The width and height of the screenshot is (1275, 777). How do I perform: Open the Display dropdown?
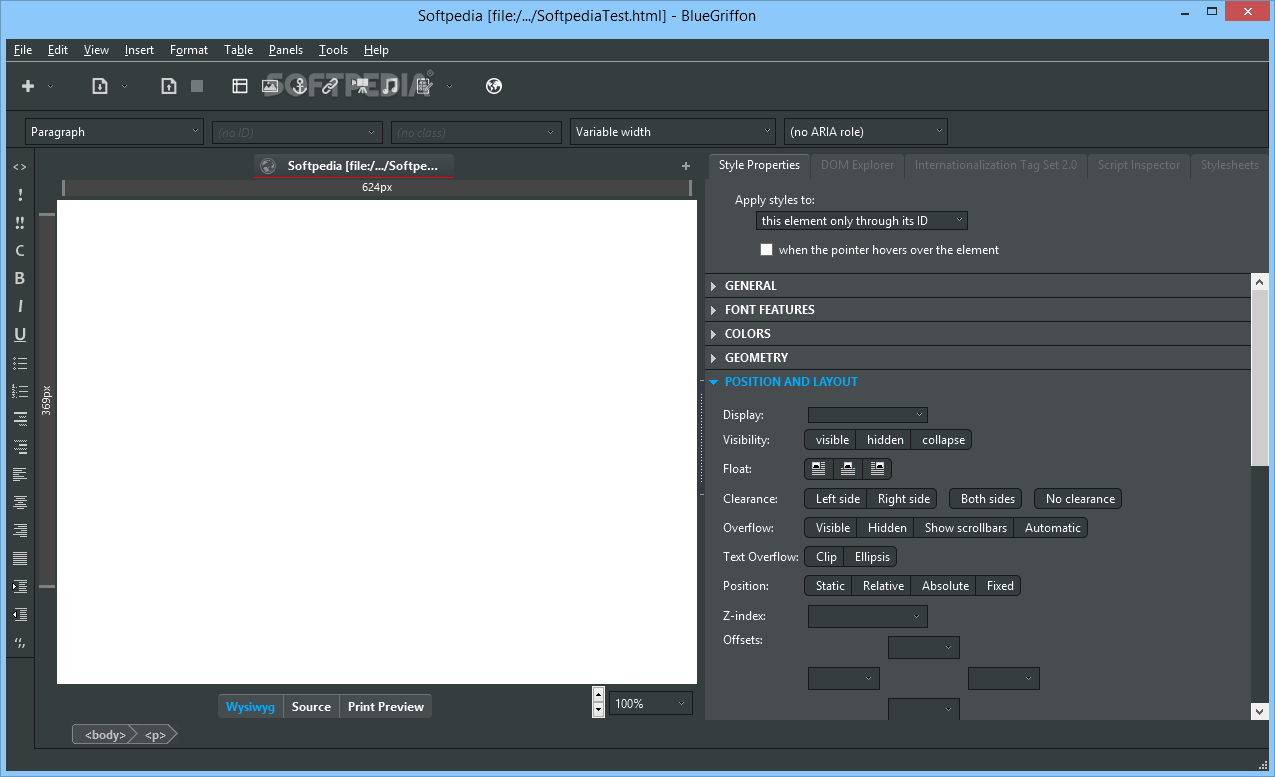coord(867,415)
